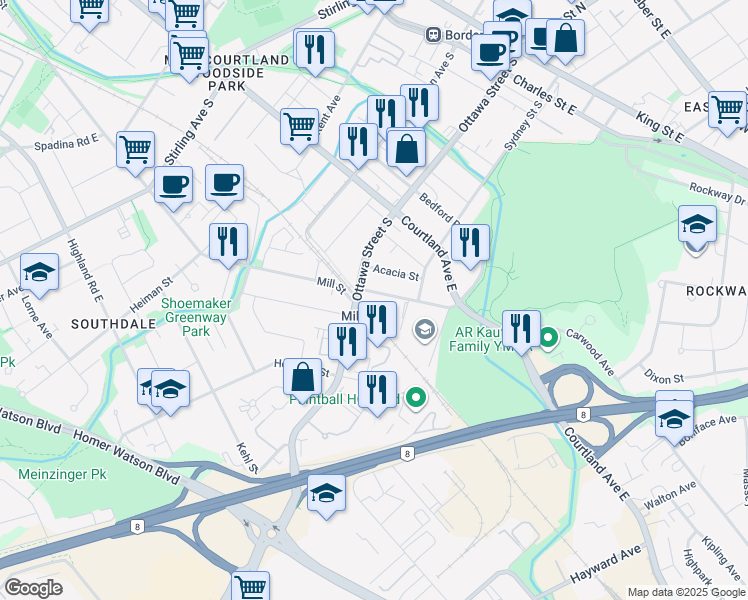Click the coffee cup marker right of Stirling Ave S pair
Image resolution: width=748 pixels, height=600 pixels.
[225, 183]
